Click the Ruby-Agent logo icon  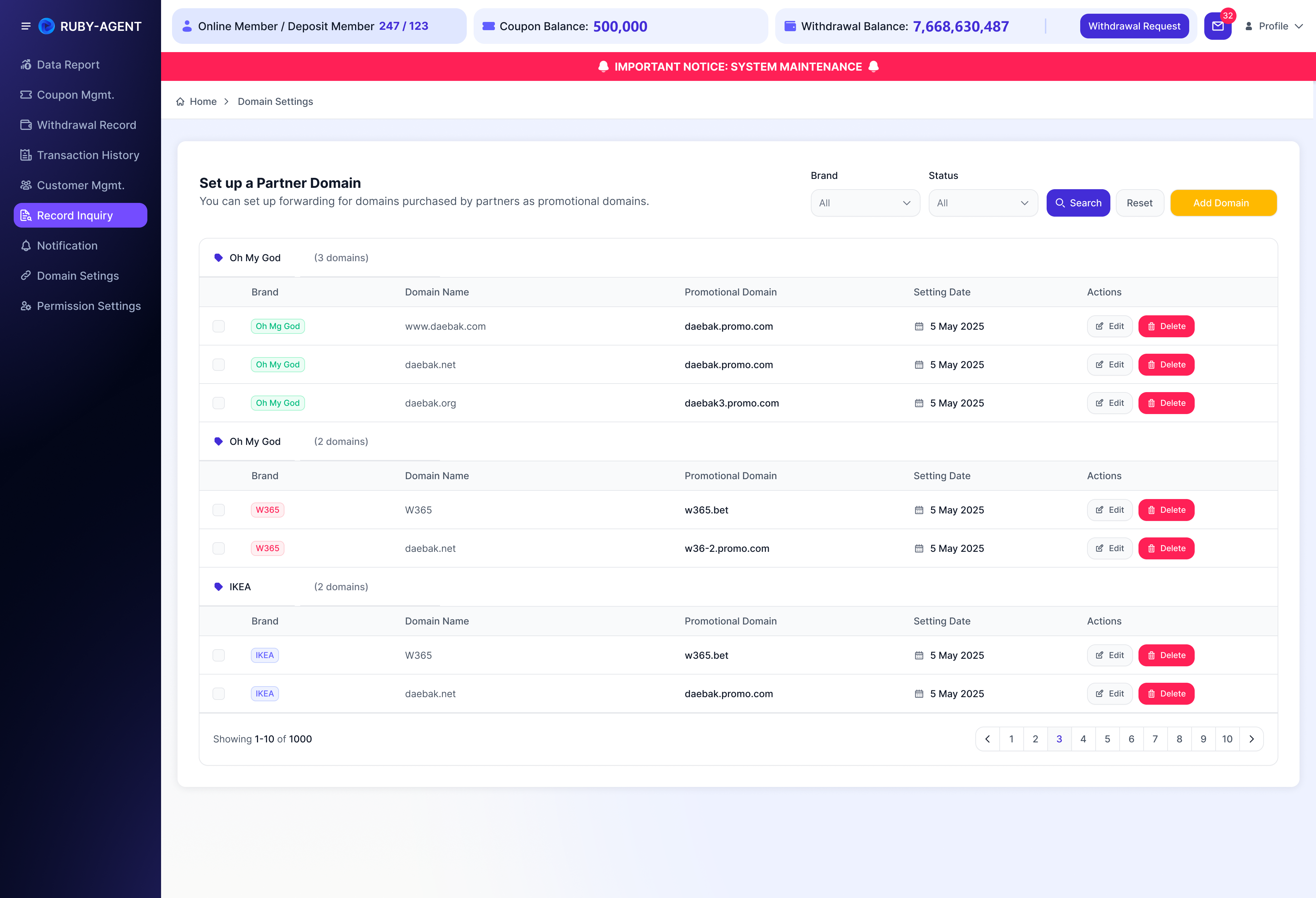tap(46, 26)
